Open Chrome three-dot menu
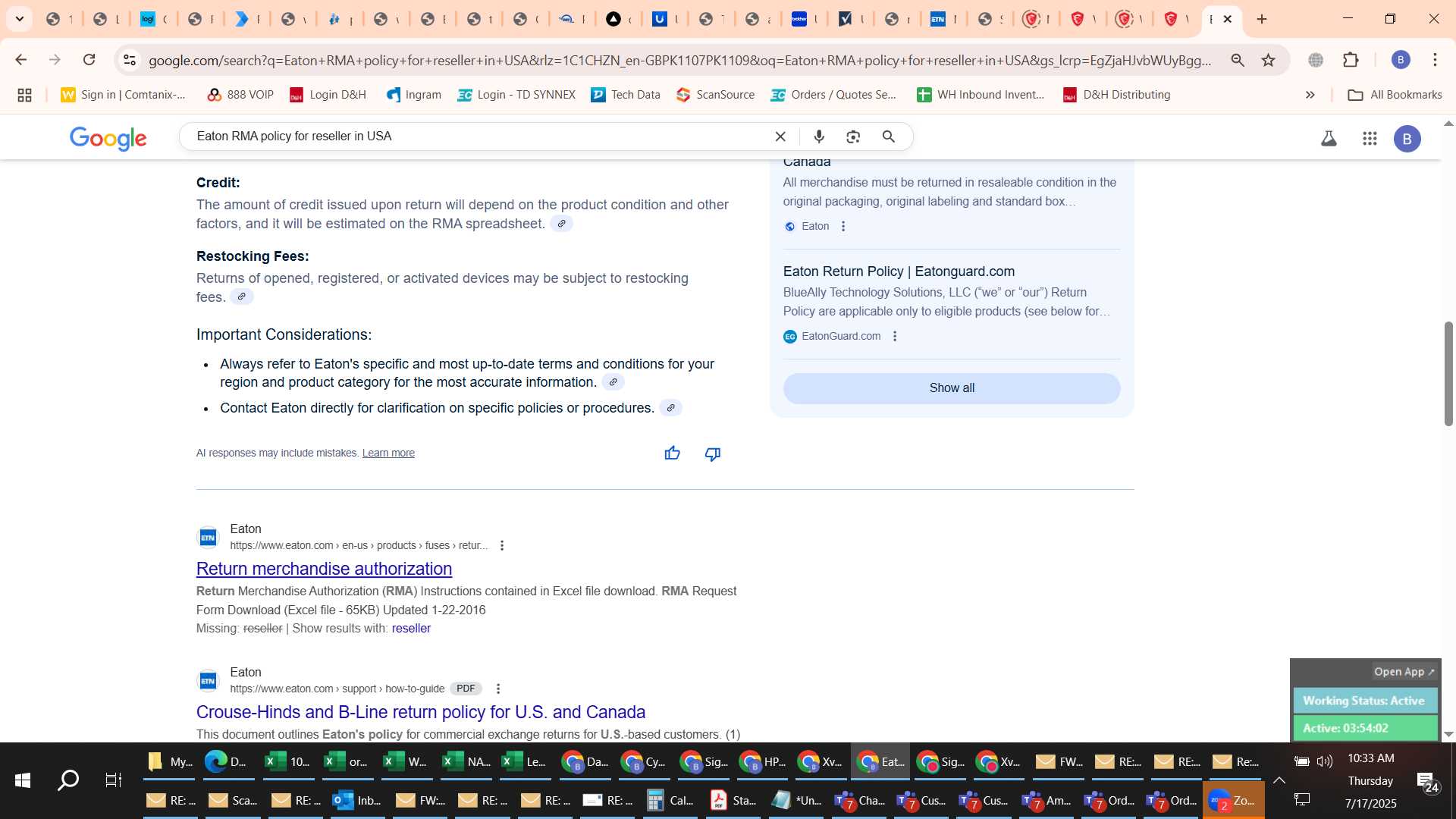This screenshot has width=1456, height=819. (x=1435, y=60)
